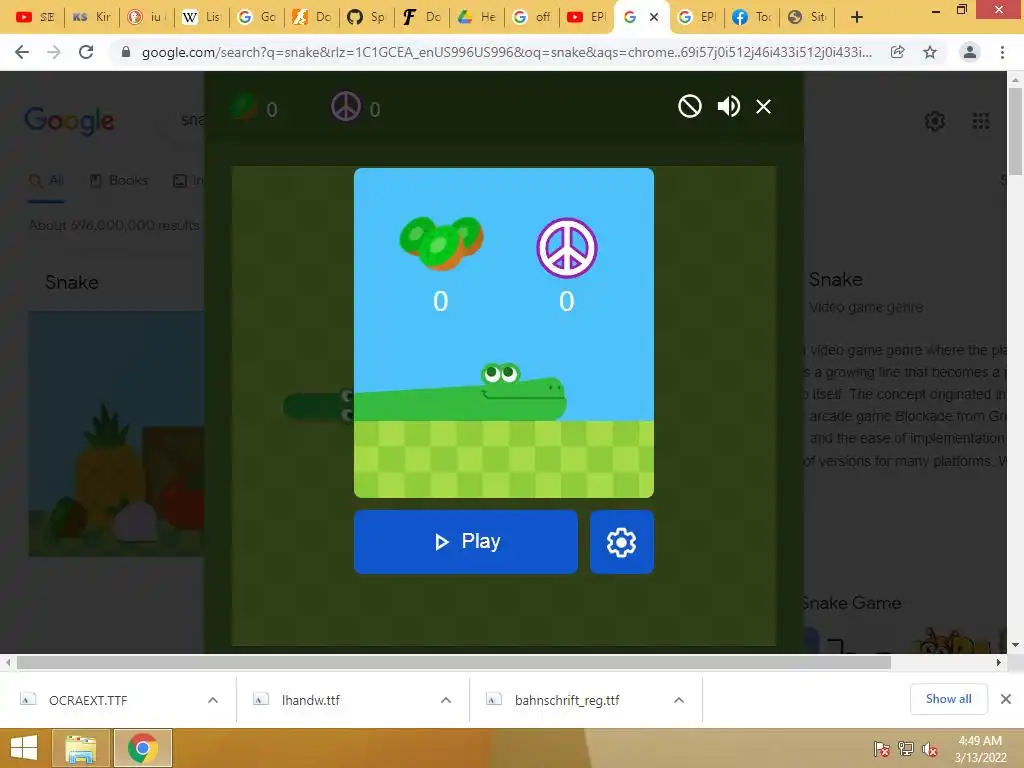This screenshot has height=768, width=1024.
Task: Click the address bar URL
Action: tap(506, 52)
